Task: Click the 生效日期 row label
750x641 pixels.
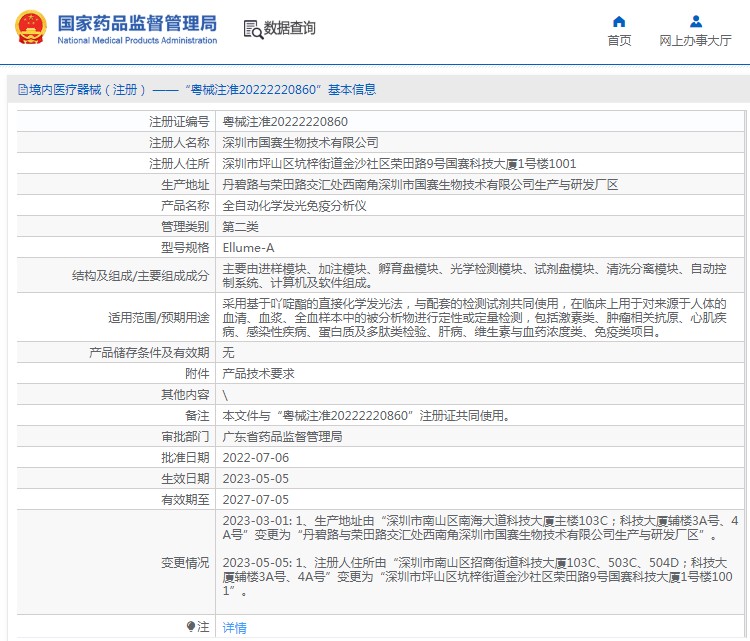Action: click(185, 479)
